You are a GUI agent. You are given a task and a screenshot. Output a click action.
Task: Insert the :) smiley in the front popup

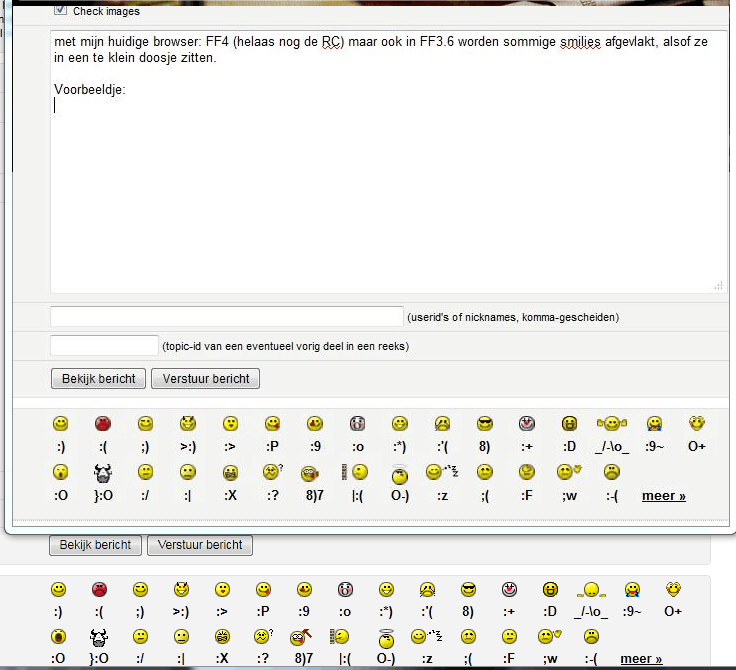(61, 424)
